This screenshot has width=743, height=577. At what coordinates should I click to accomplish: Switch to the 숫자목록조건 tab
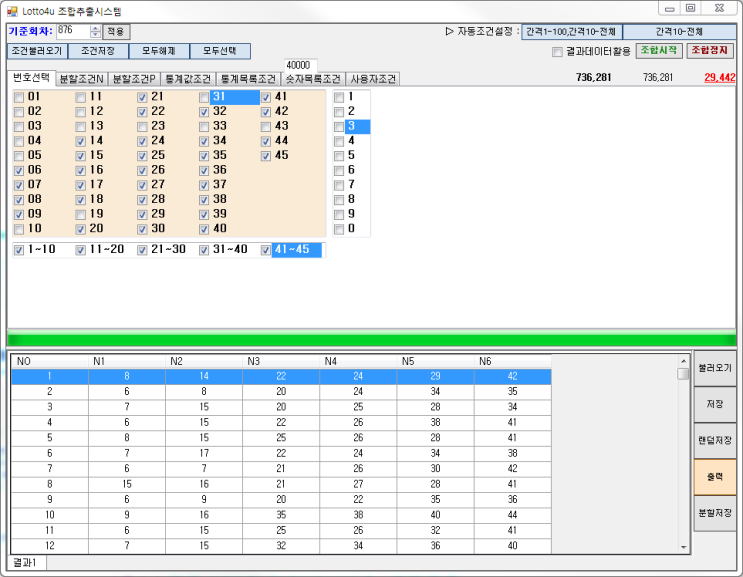[x=313, y=79]
